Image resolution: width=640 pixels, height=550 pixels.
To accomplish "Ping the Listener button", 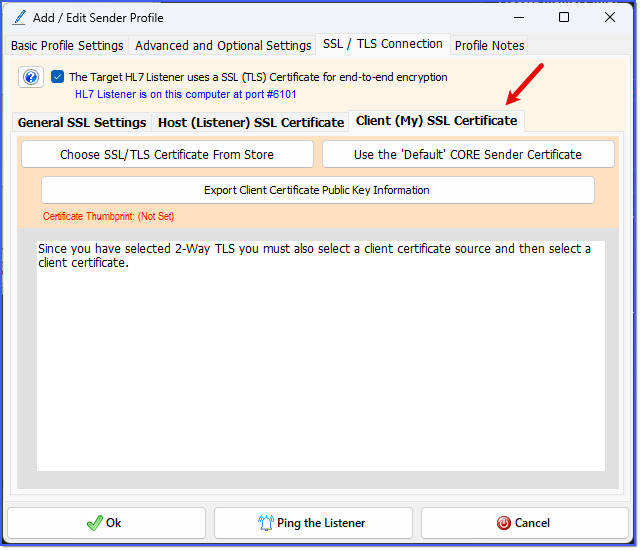I will (x=313, y=523).
